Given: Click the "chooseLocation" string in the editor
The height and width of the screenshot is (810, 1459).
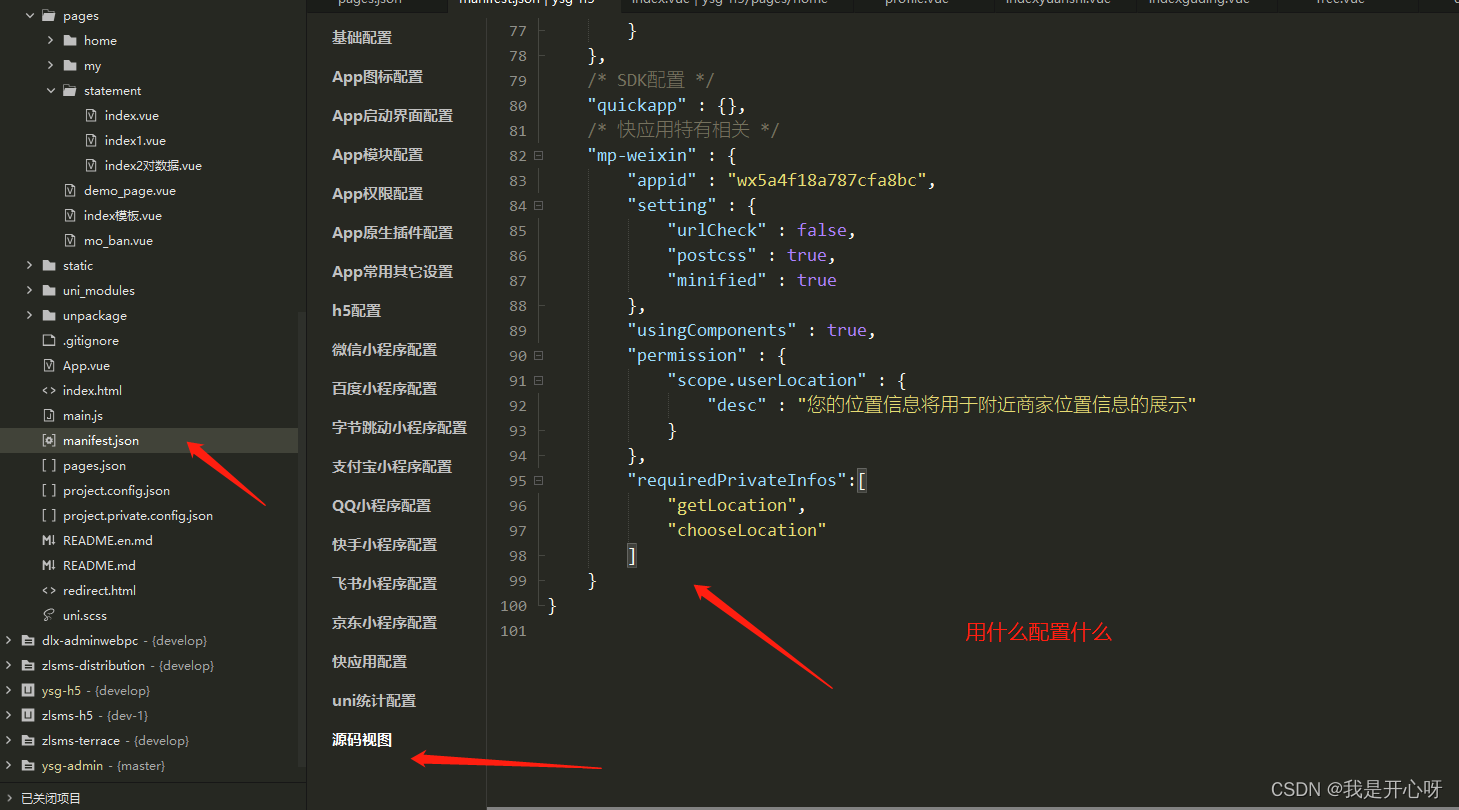Looking at the screenshot, I should coord(747,531).
